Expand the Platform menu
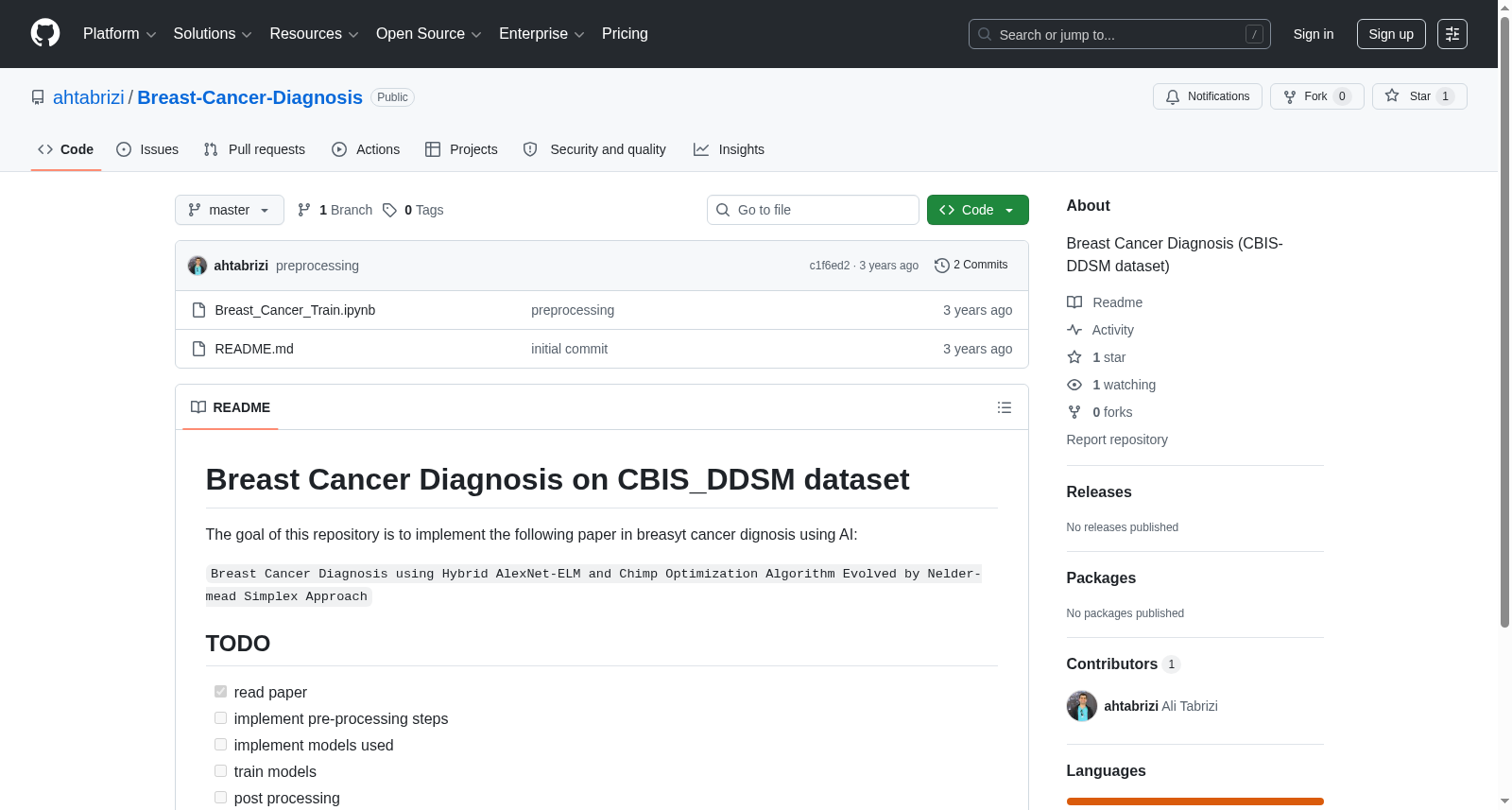Viewport: 1512px width, 810px height. (x=119, y=34)
